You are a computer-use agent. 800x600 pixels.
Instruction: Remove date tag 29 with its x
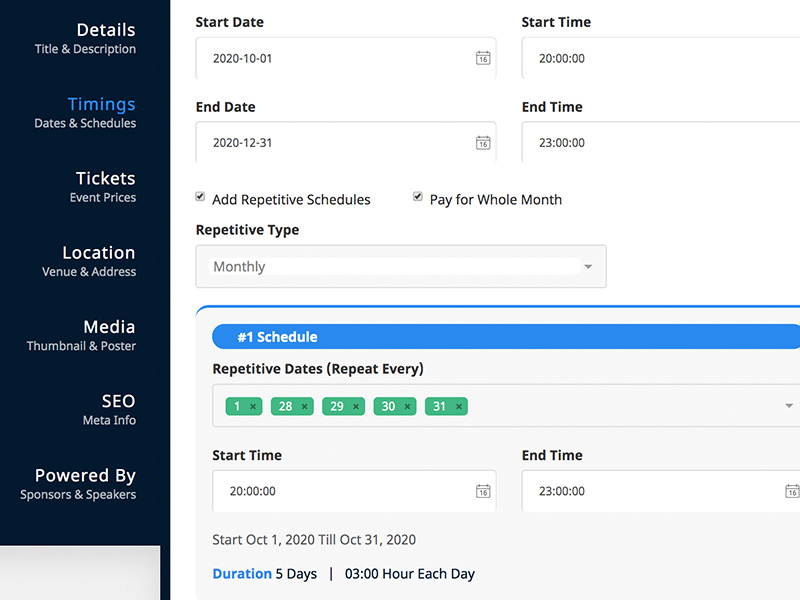(356, 407)
